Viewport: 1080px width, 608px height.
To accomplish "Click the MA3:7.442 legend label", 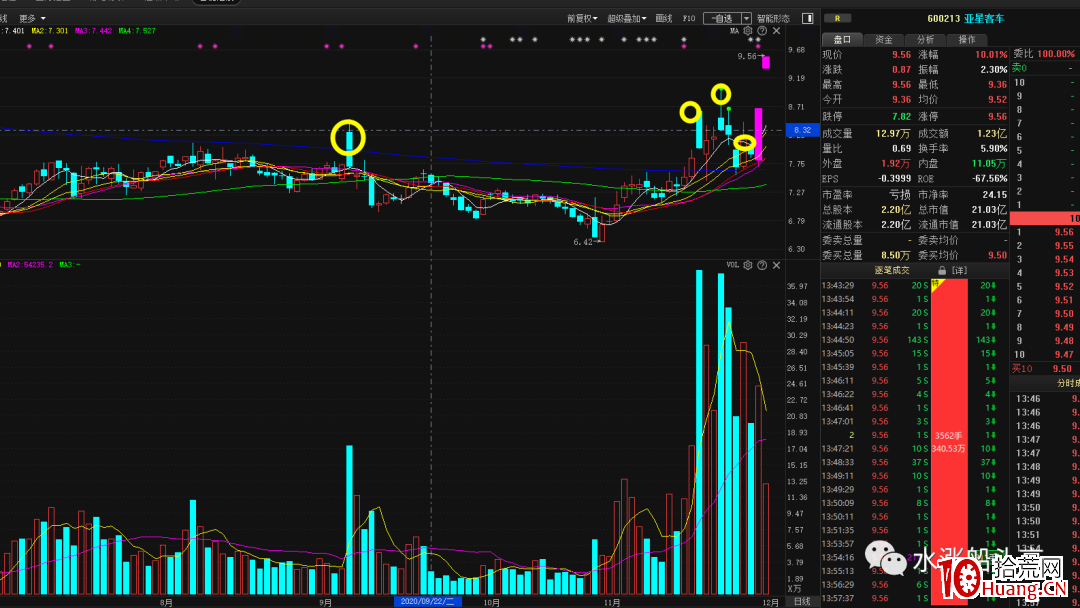I will (93, 31).
